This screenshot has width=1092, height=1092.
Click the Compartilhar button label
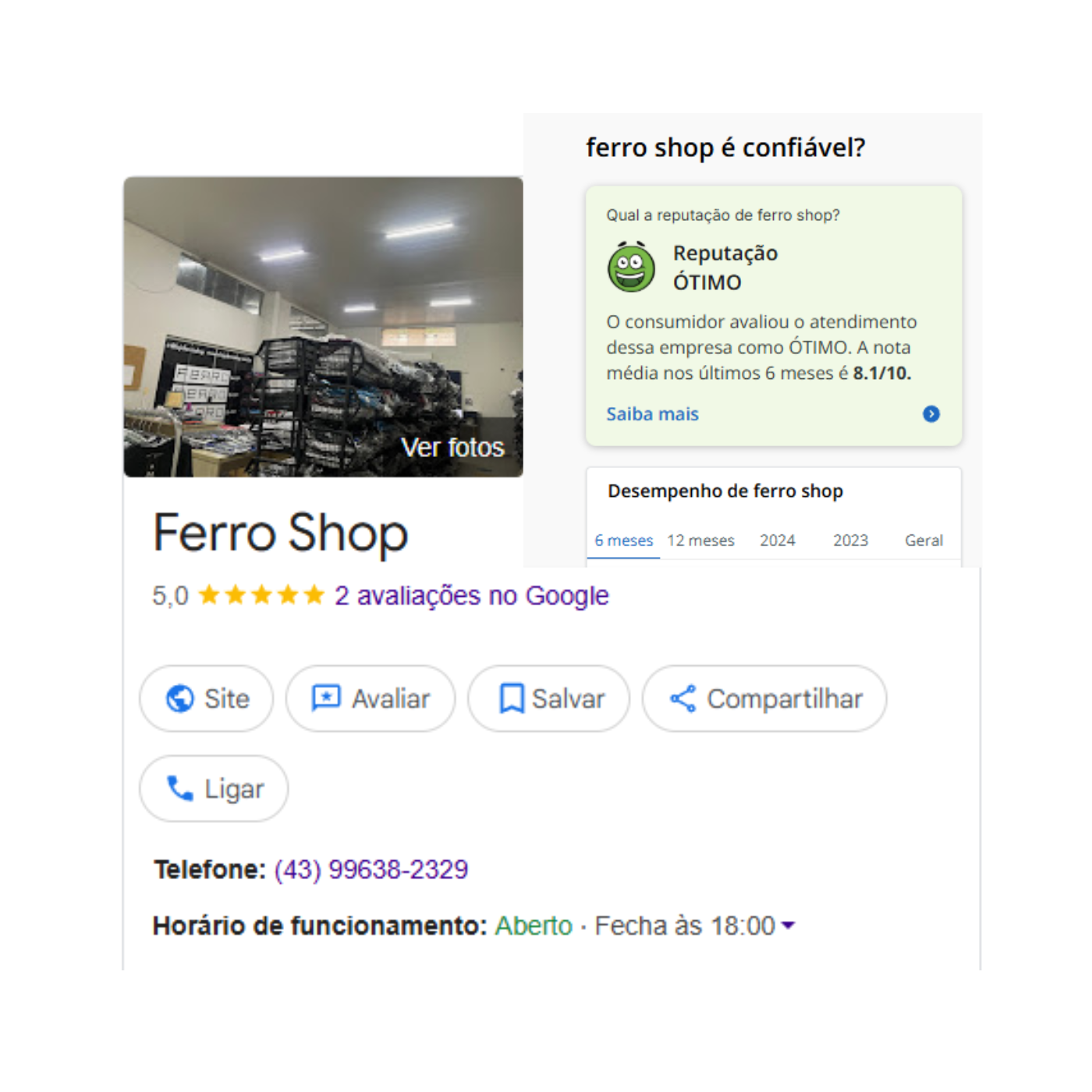coord(785,699)
